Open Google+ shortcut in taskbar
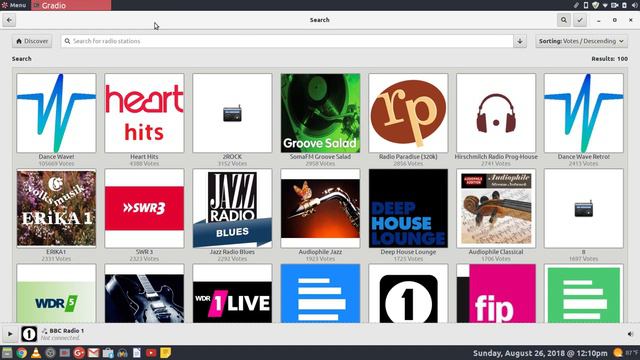Image resolution: width=640 pixels, height=360 pixels. pos(79,353)
